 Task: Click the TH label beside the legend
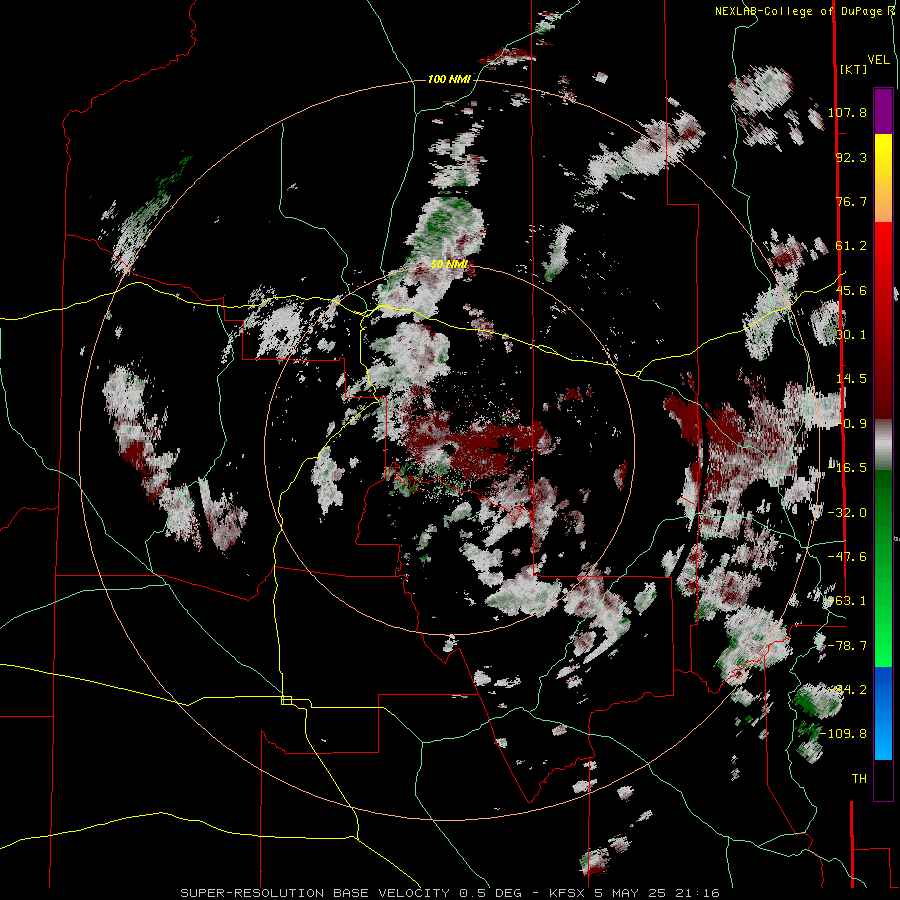[859, 779]
